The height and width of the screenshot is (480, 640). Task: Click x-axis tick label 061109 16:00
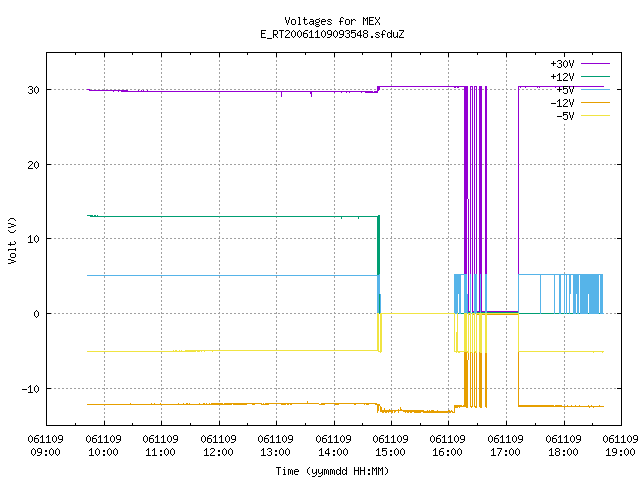(448, 446)
